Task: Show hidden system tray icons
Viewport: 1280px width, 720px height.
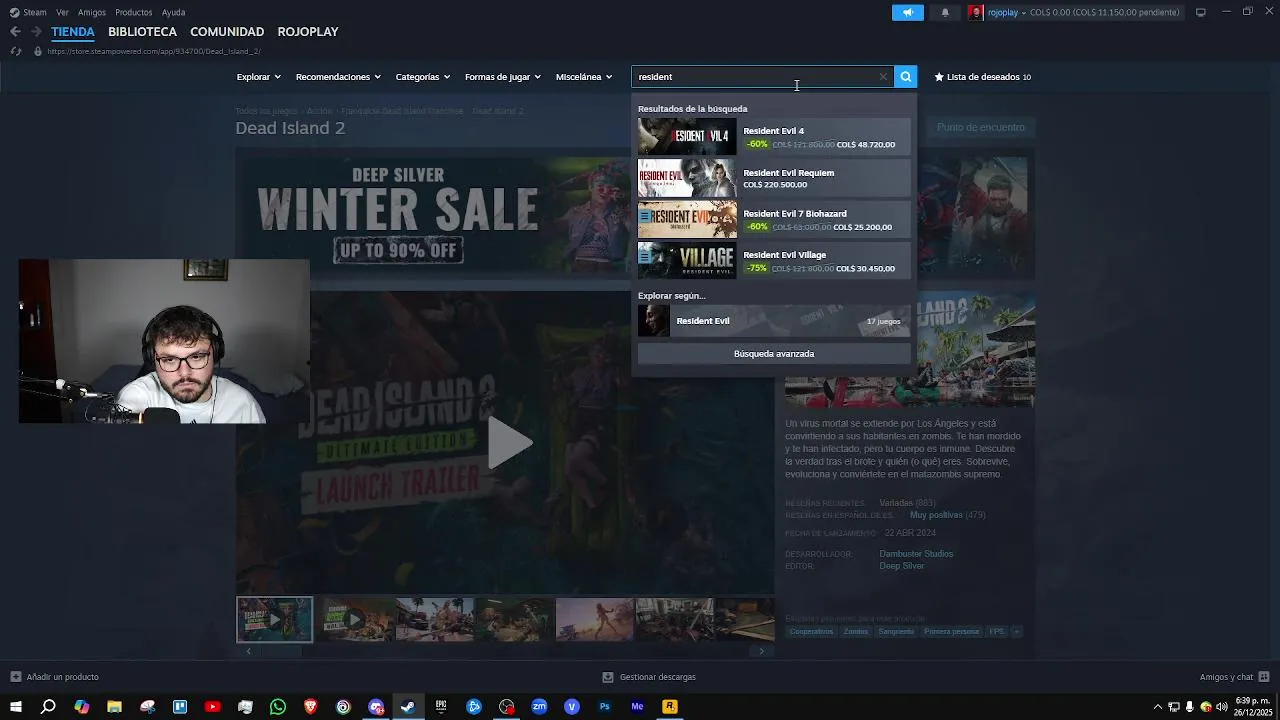Action: [x=1158, y=707]
